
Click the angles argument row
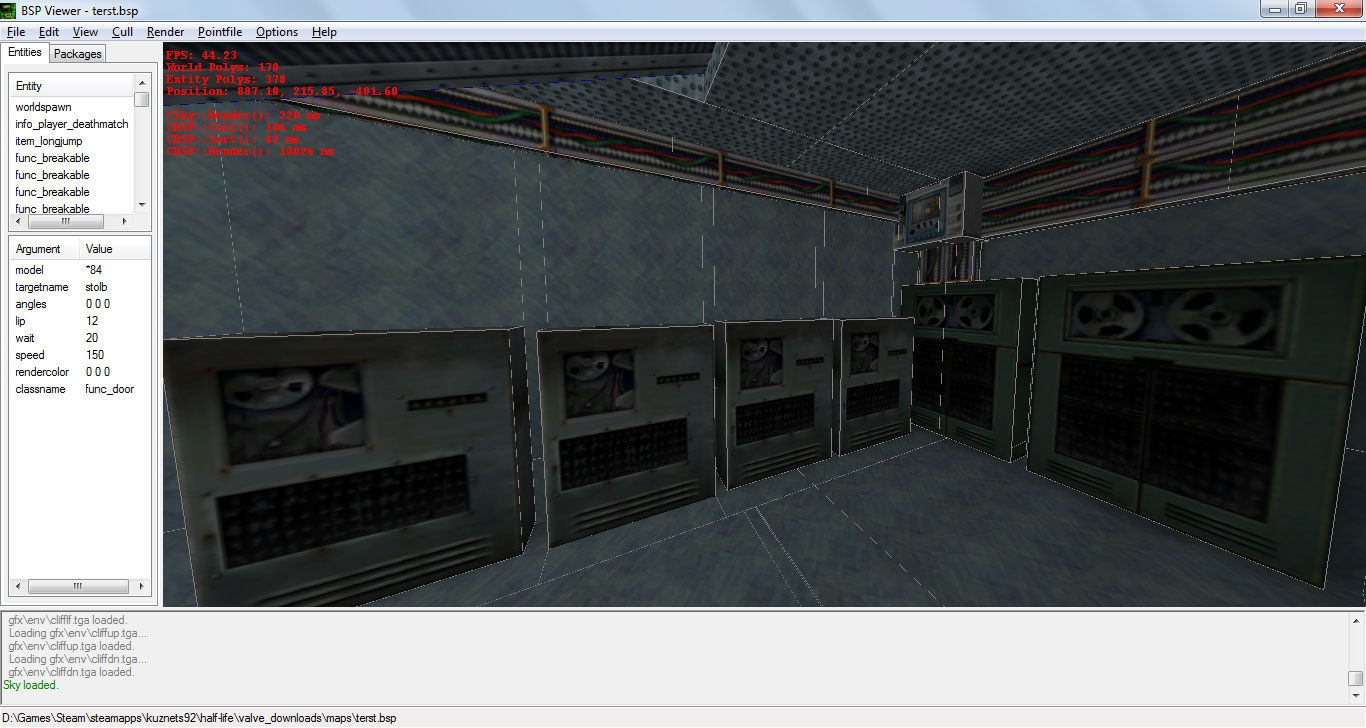point(80,304)
